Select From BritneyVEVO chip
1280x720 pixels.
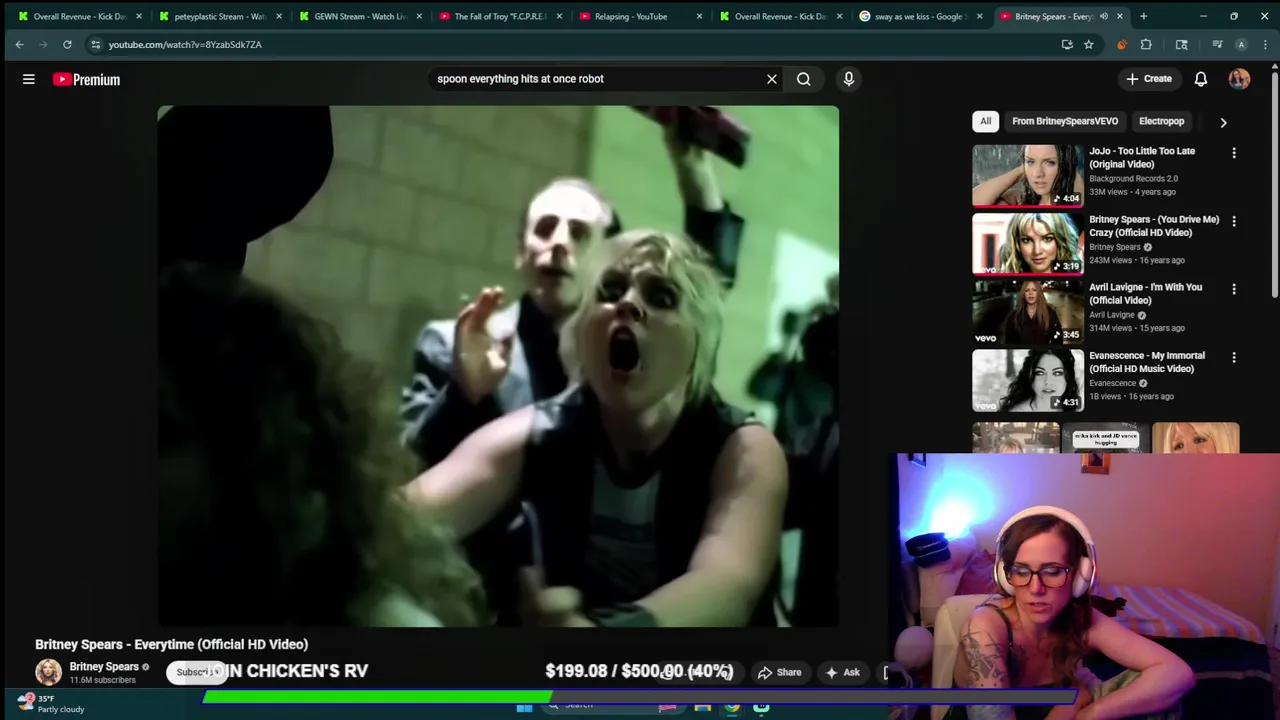[1065, 121]
